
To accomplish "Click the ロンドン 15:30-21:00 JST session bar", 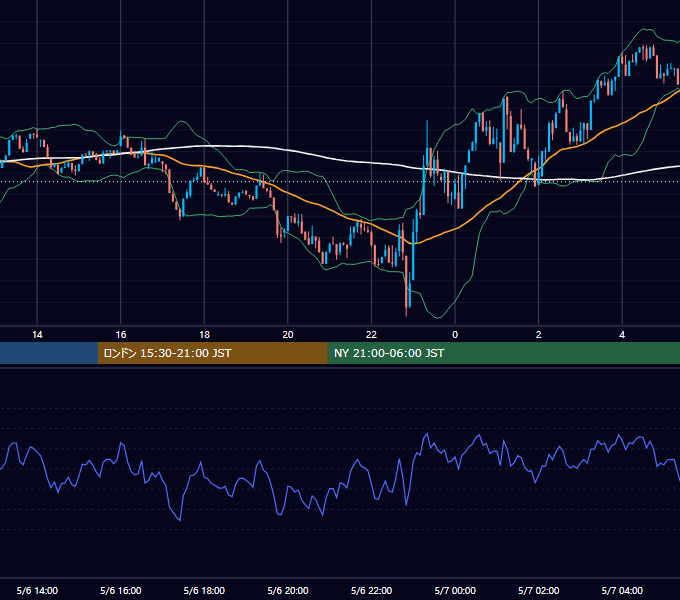I will [x=212, y=353].
